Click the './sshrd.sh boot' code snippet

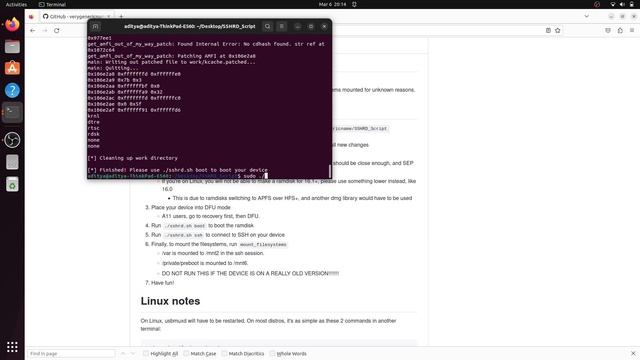[x=184, y=226]
